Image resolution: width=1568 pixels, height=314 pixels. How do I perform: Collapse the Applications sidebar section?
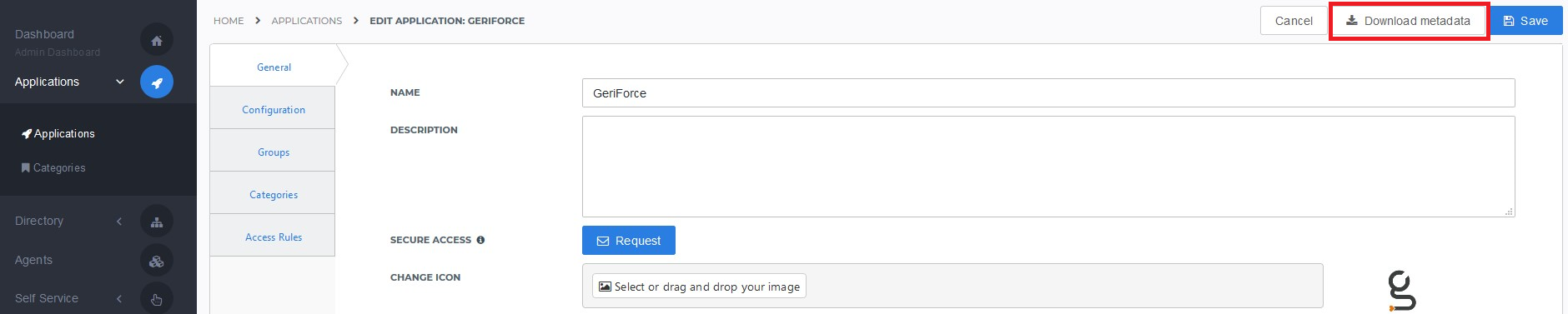point(119,82)
